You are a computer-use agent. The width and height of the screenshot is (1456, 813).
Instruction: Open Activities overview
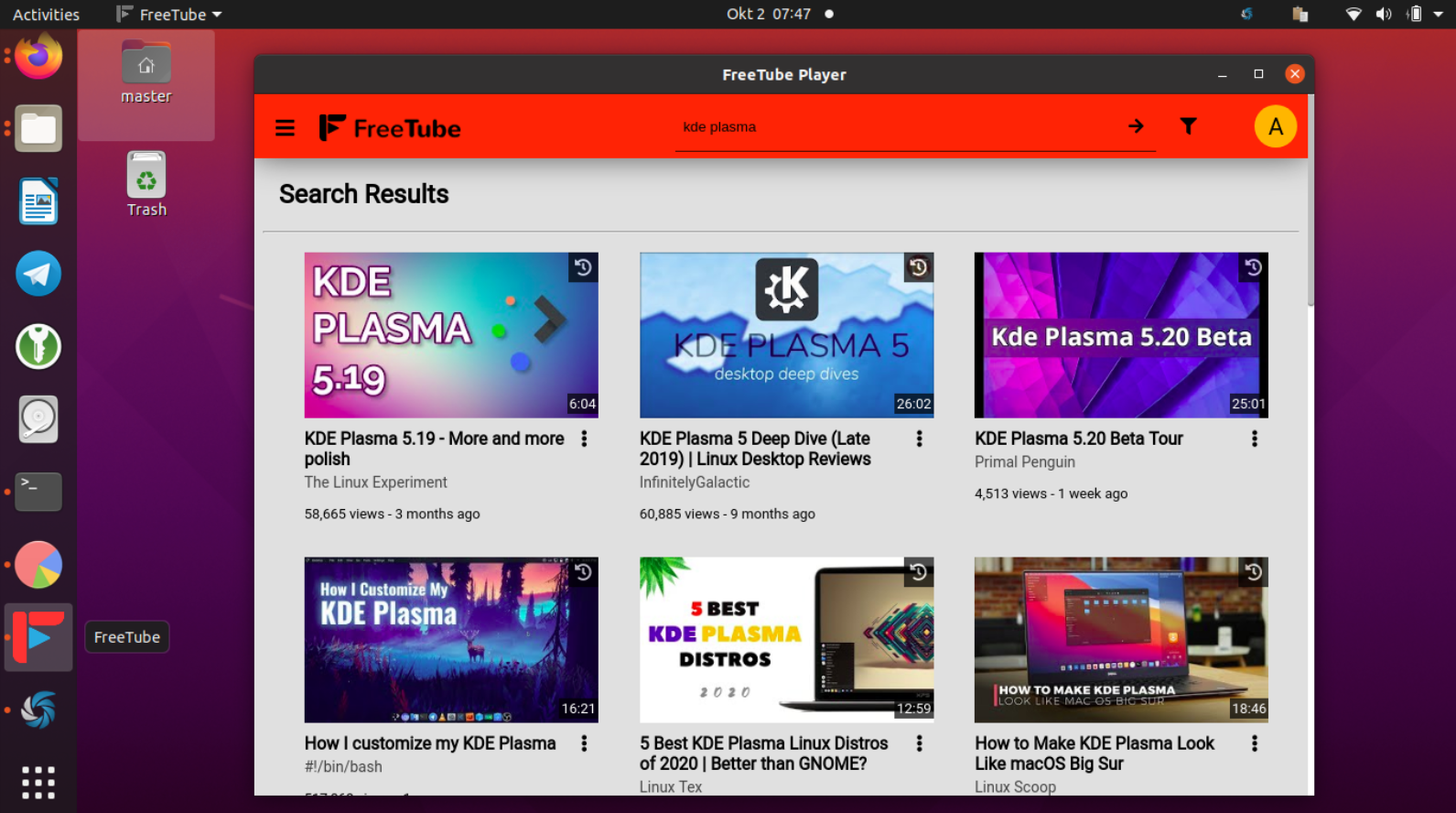(46, 15)
